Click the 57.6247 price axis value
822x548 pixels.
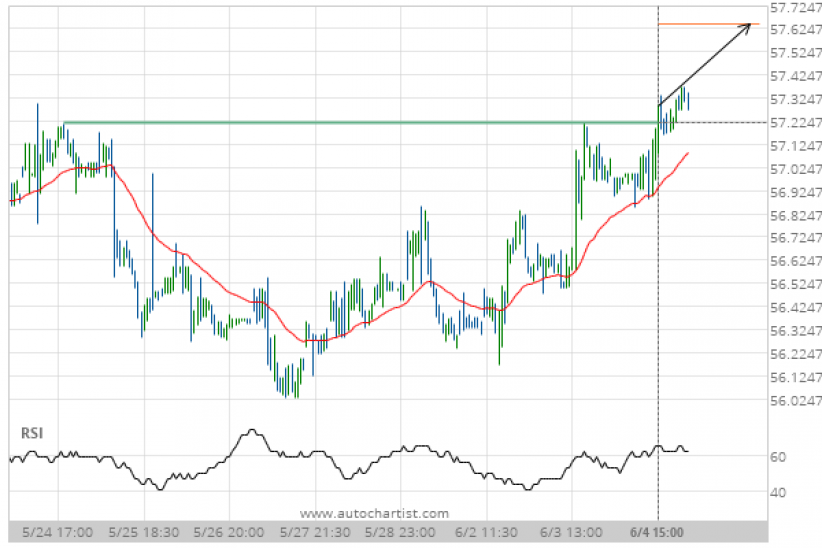pyautogui.click(x=796, y=29)
